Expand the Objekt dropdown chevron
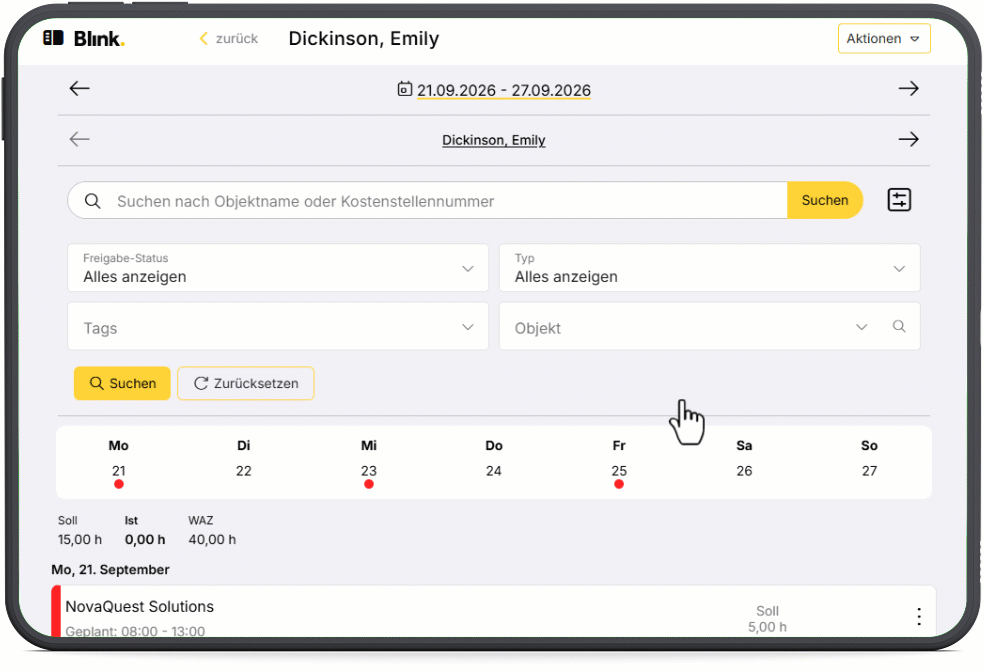Image resolution: width=984 pixels, height=672 pixels. pyautogui.click(x=861, y=327)
